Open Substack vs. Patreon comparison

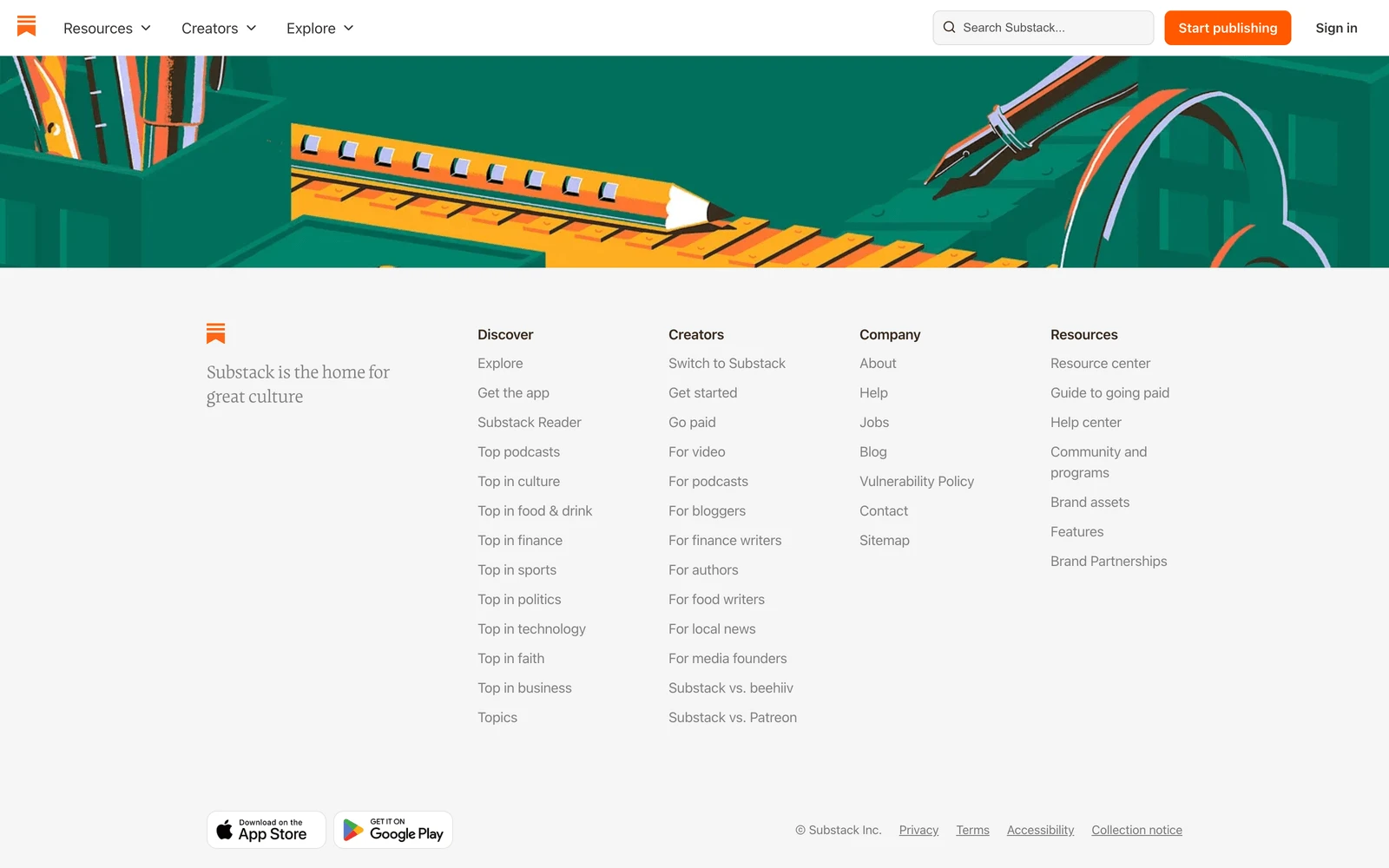733,718
